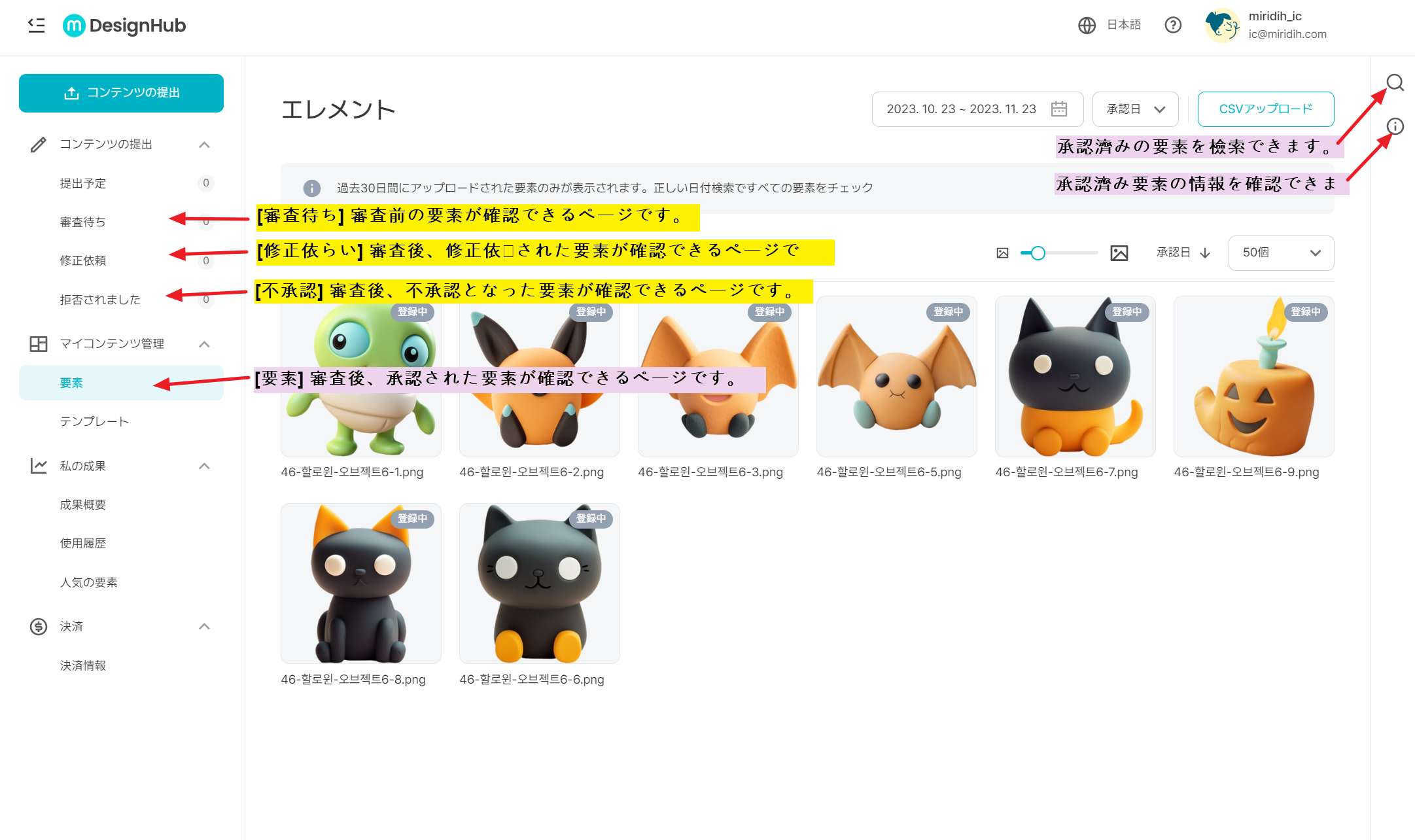Click the sidebar collapse icon top left

pos(37,25)
